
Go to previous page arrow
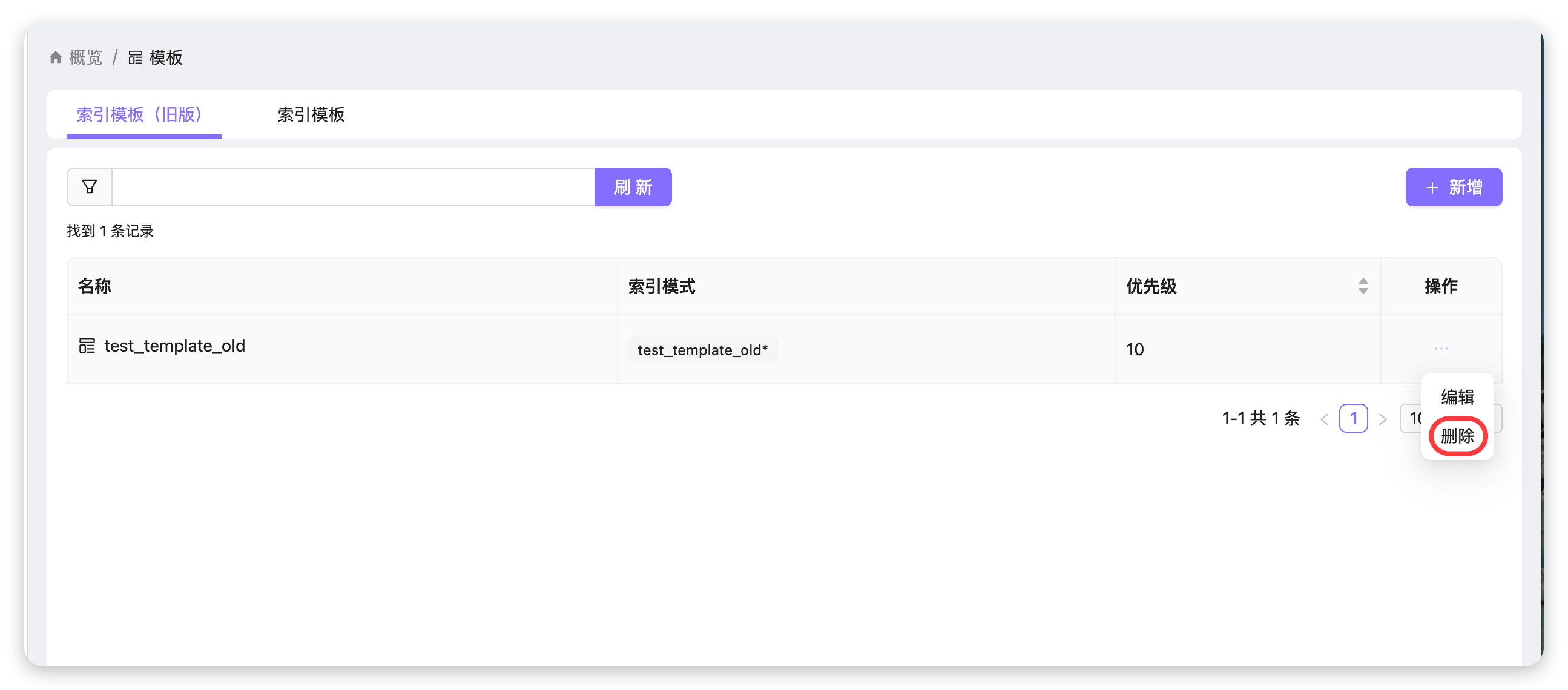1324,419
